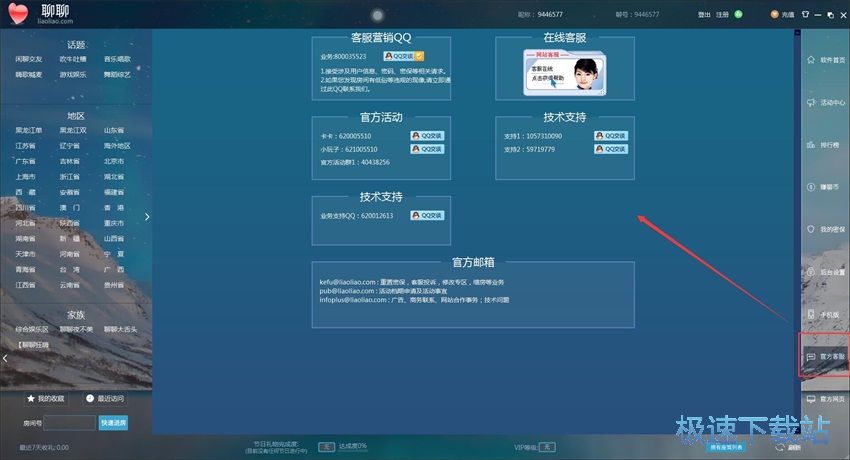The height and width of the screenshot is (460, 850).
Task: Focus the 房间号 input field
Action: (69, 423)
